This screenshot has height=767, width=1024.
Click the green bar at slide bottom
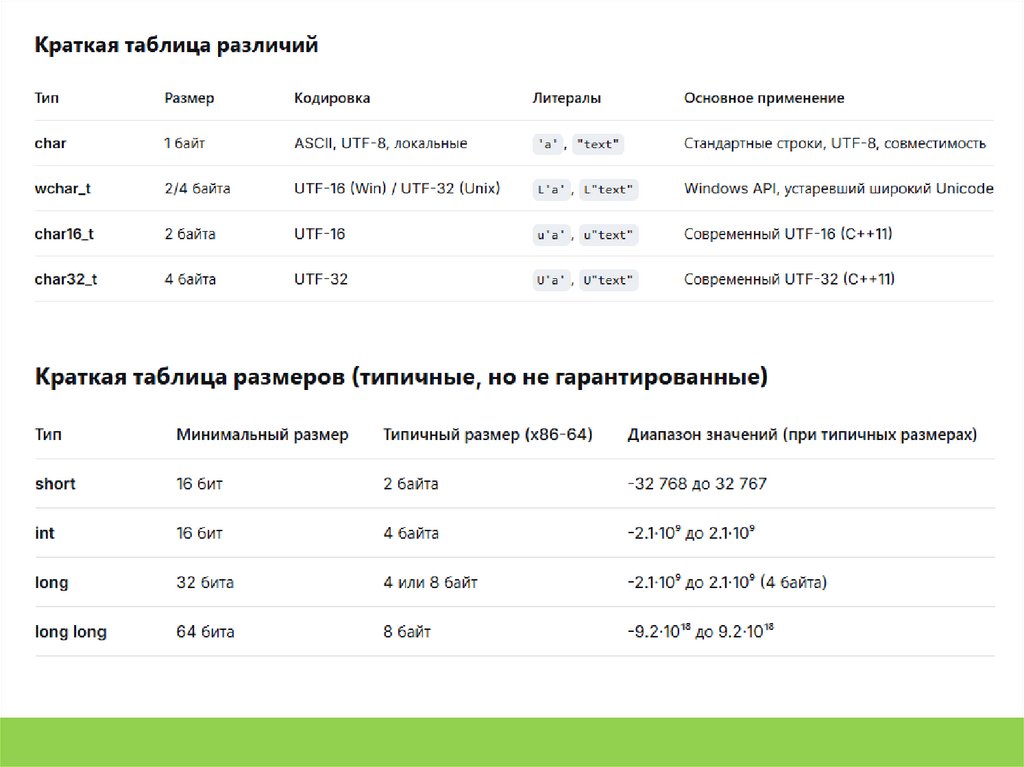(512, 741)
